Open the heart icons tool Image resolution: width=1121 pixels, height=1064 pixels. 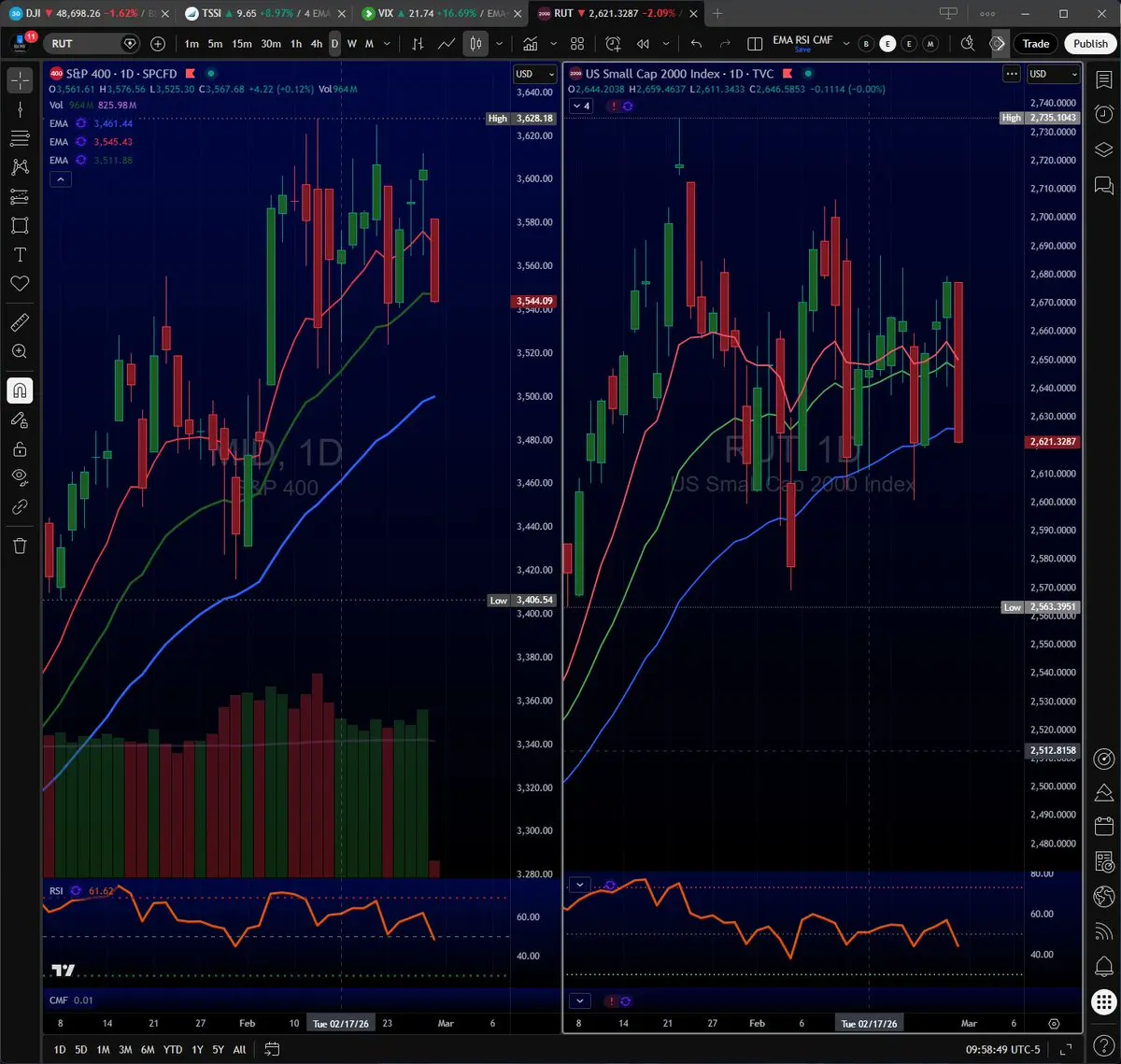click(x=20, y=283)
